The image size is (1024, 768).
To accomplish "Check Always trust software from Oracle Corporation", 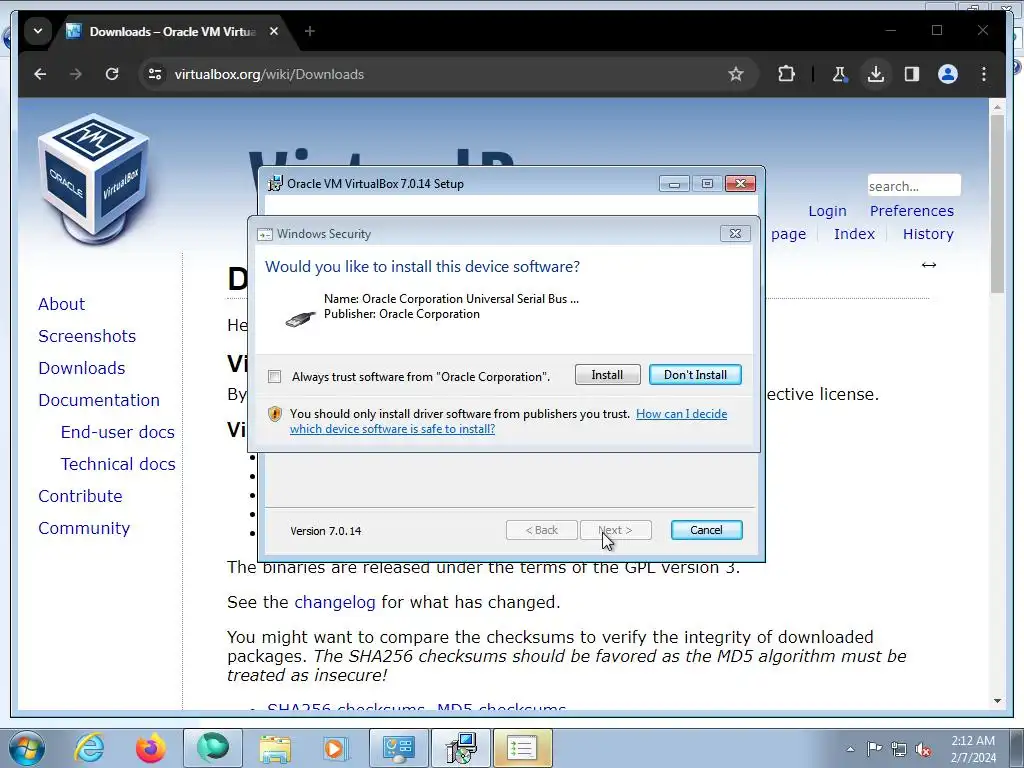I will pos(275,377).
